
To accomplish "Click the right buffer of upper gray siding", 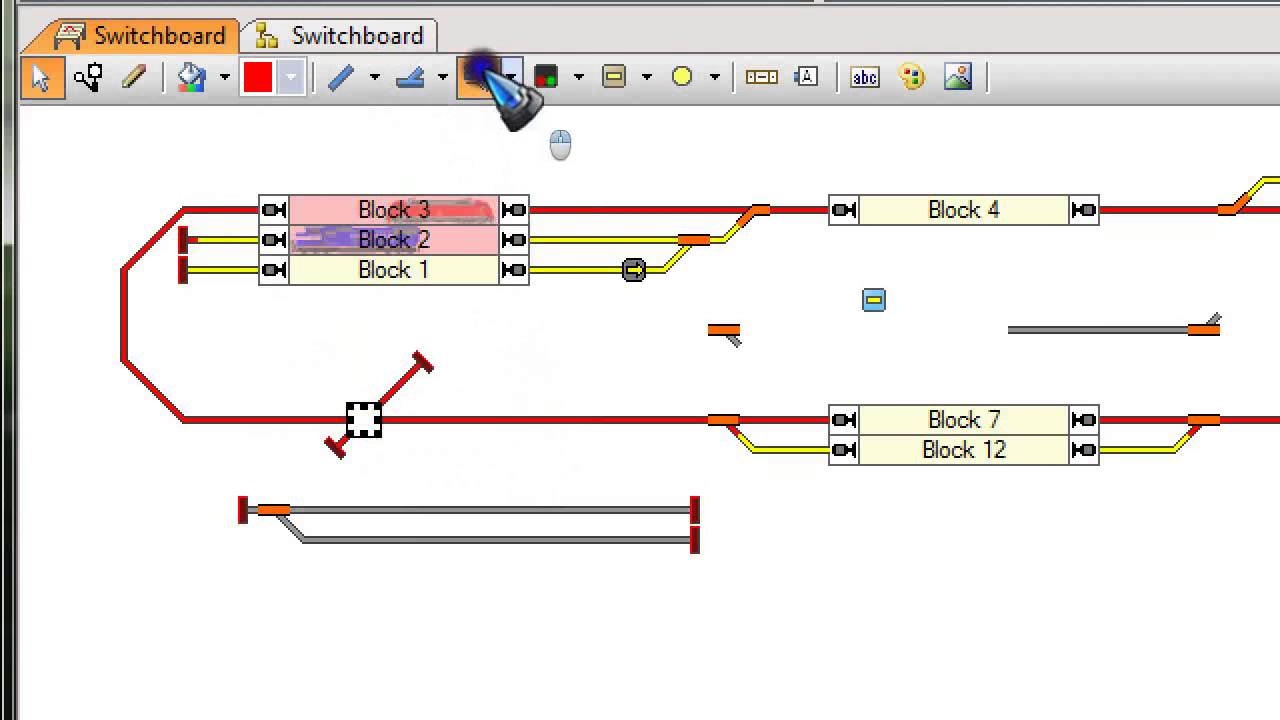I will 695,510.
